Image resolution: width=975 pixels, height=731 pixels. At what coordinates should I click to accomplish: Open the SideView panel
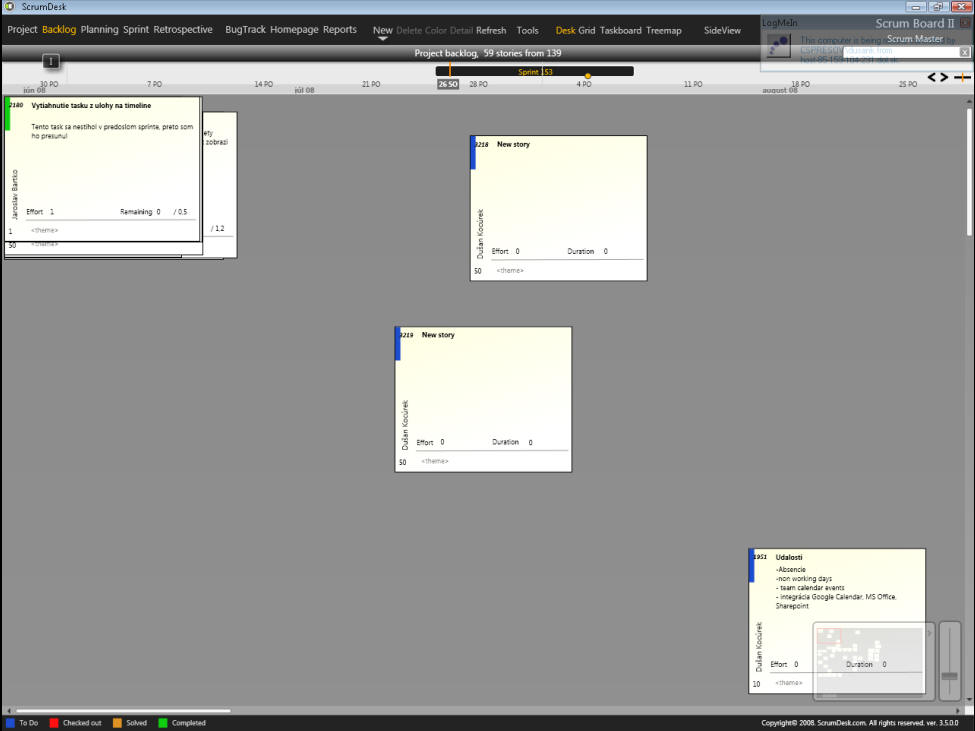722,30
